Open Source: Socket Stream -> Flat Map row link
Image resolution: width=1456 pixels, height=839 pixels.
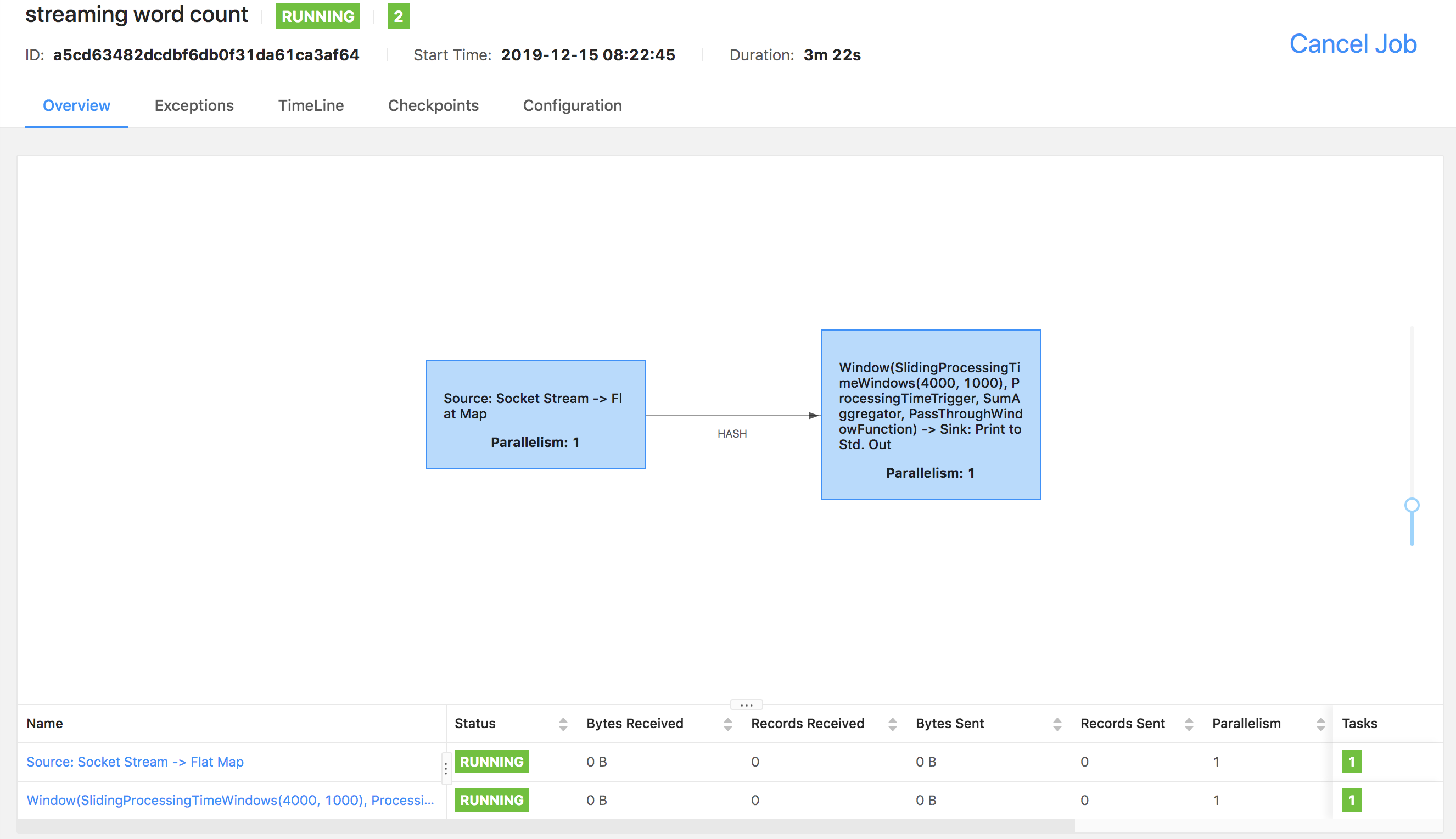[135, 762]
